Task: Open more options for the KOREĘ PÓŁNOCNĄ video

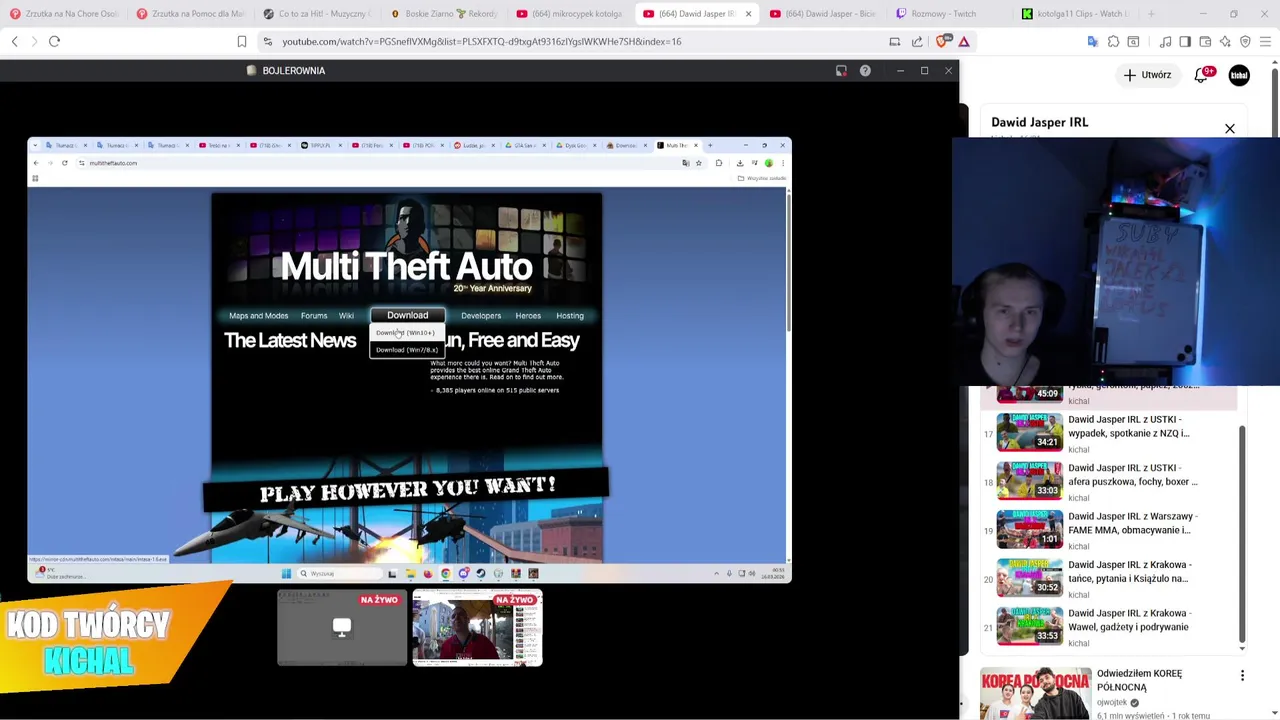Action: (1242, 676)
